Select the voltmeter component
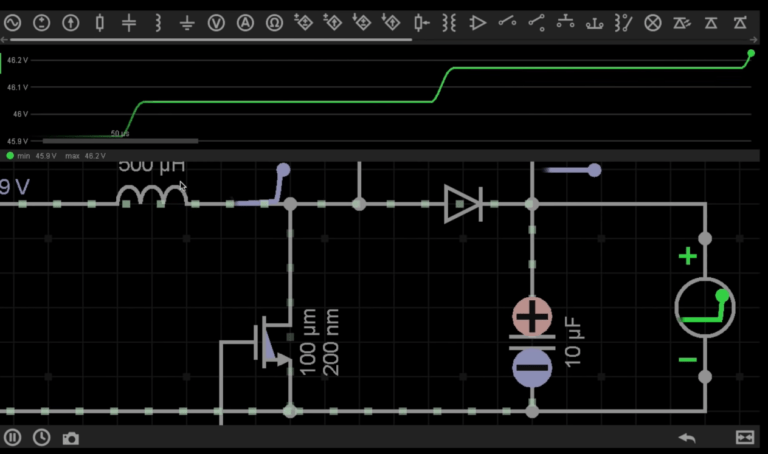768x454 pixels. [216, 21]
